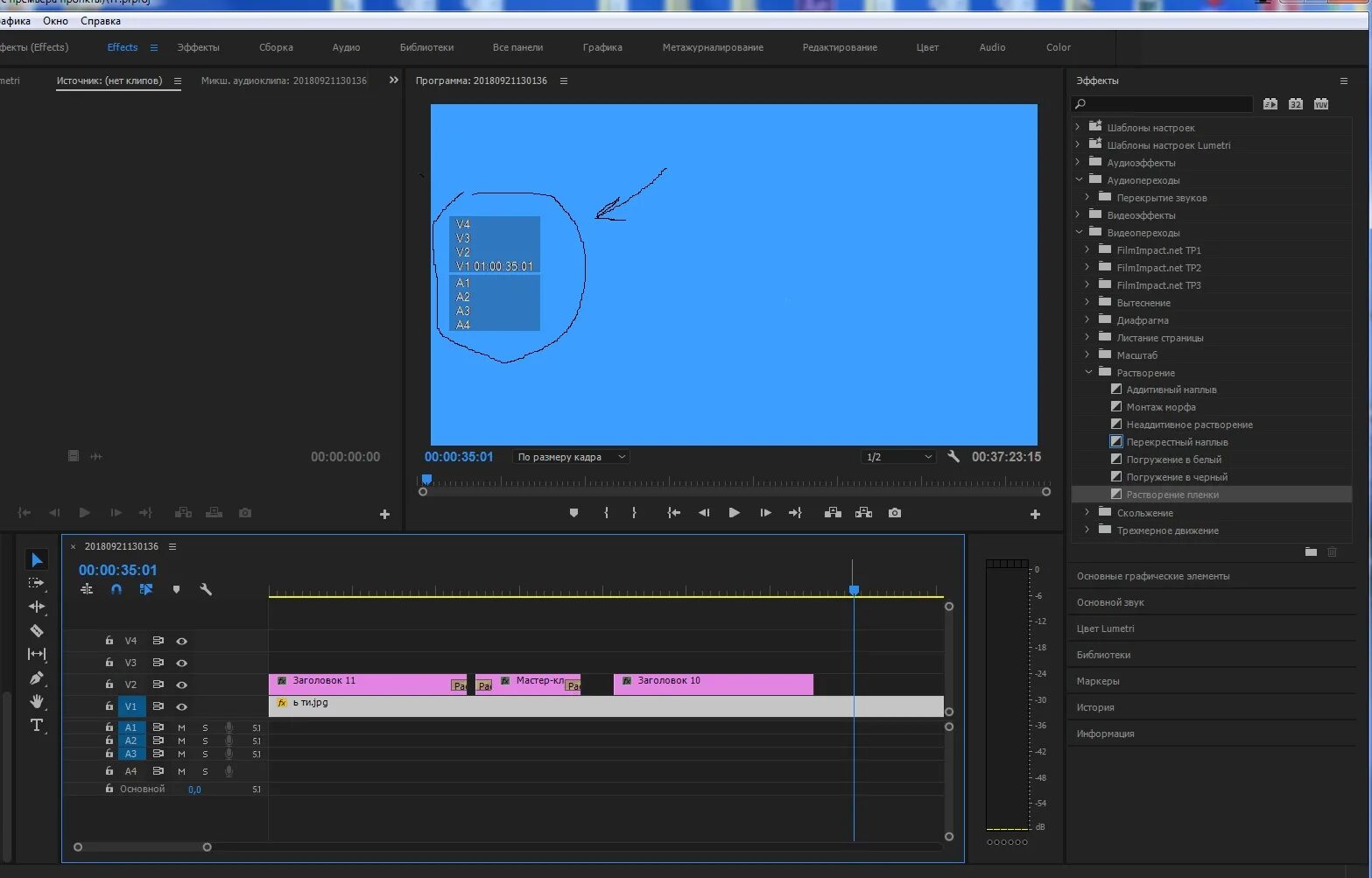Open the Основной звук panel
Image resolution: width=1372 pixels, height=878 pixels.
1110,602
